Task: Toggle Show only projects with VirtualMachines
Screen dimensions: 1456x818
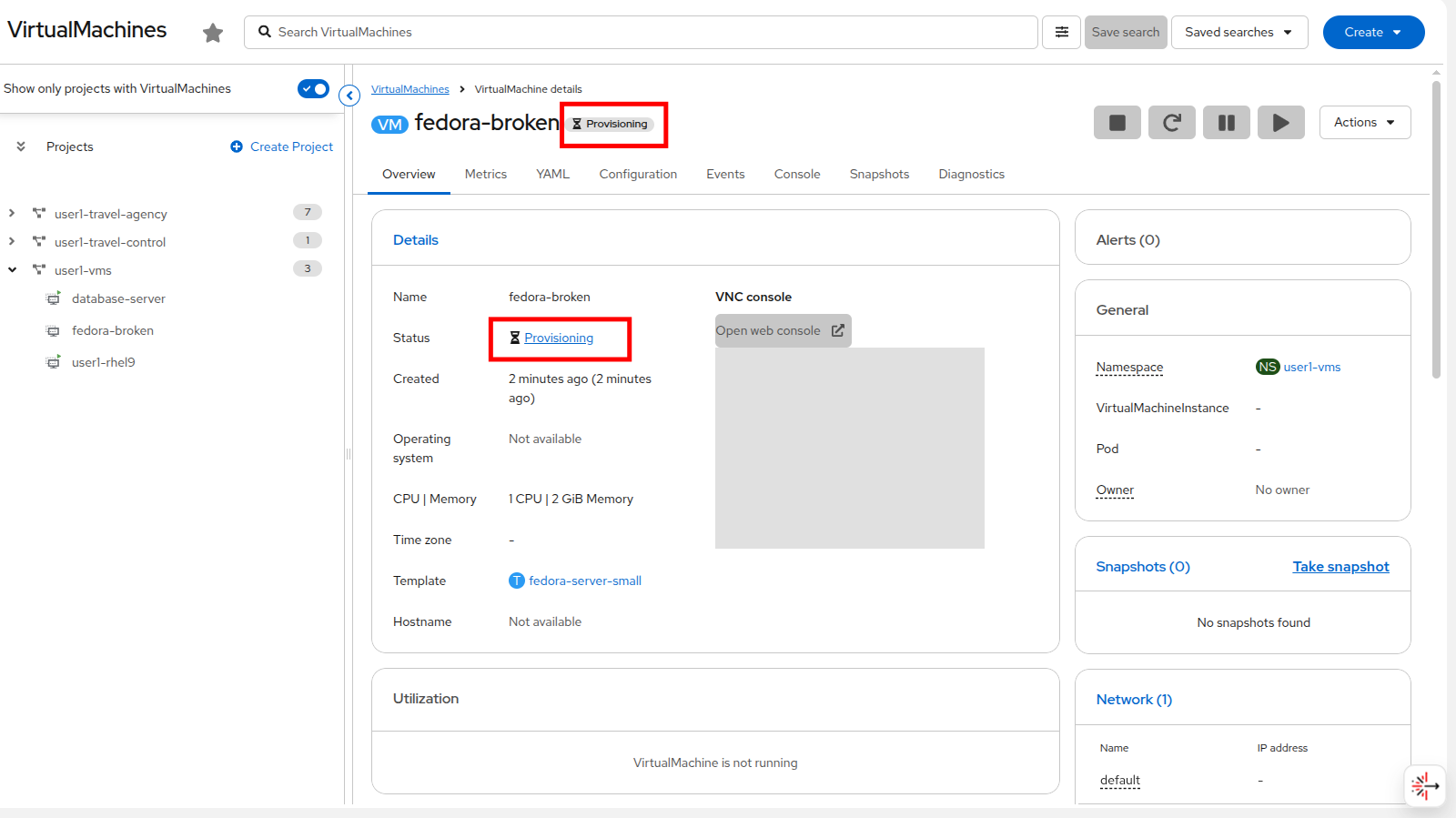Action: point(313,88)
